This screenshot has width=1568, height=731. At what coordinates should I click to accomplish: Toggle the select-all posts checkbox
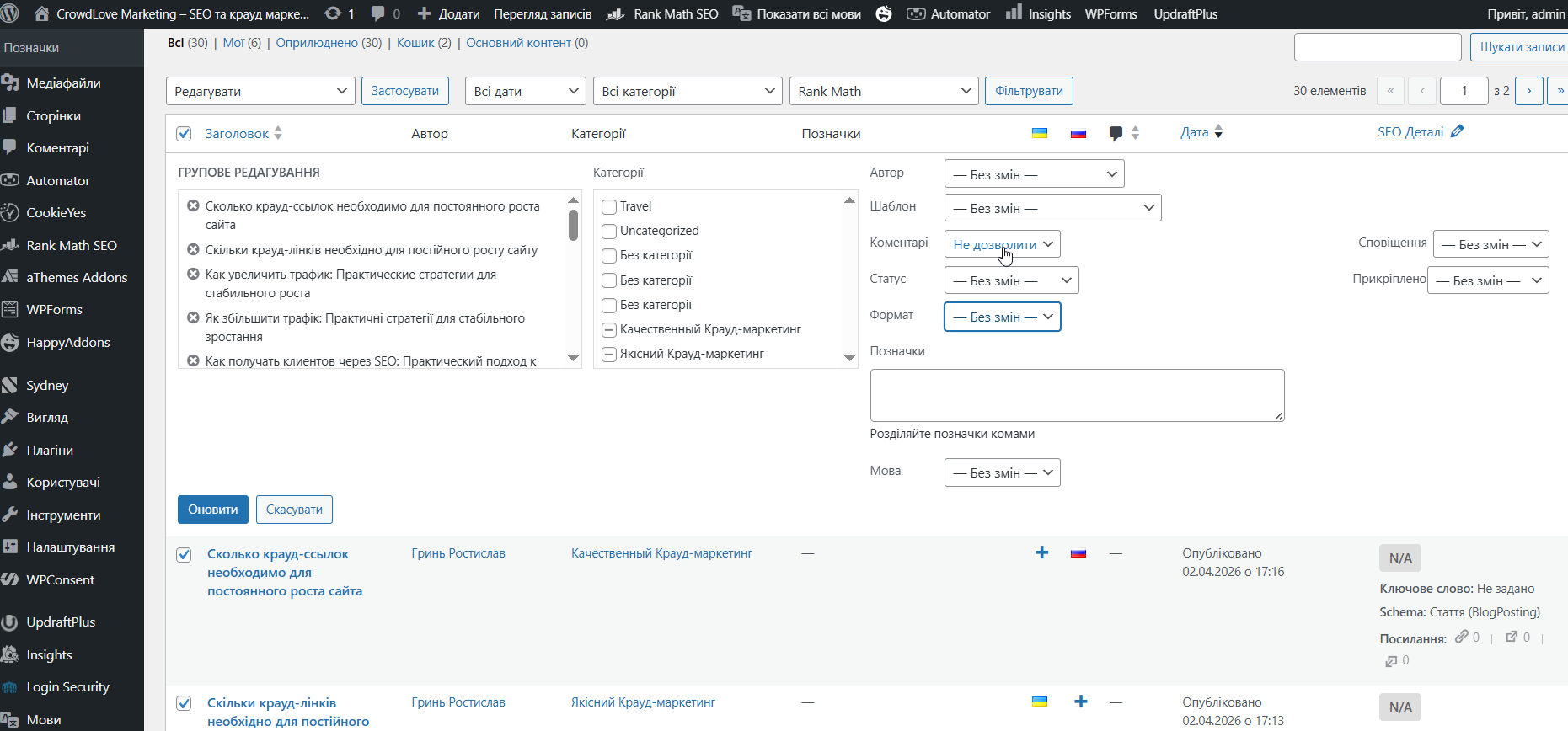coord(184,134)
